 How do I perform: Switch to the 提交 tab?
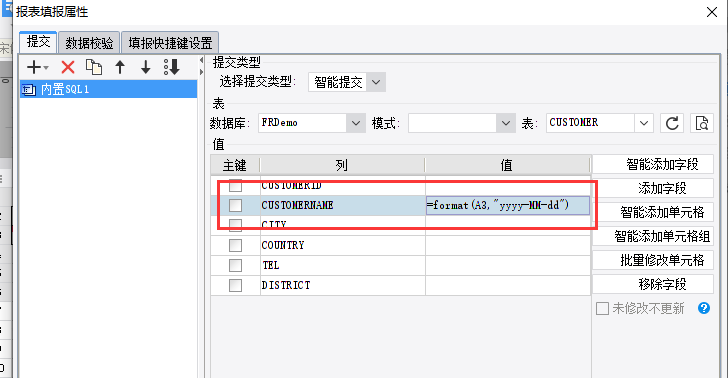pyautogui.click(x=38, y=42)
